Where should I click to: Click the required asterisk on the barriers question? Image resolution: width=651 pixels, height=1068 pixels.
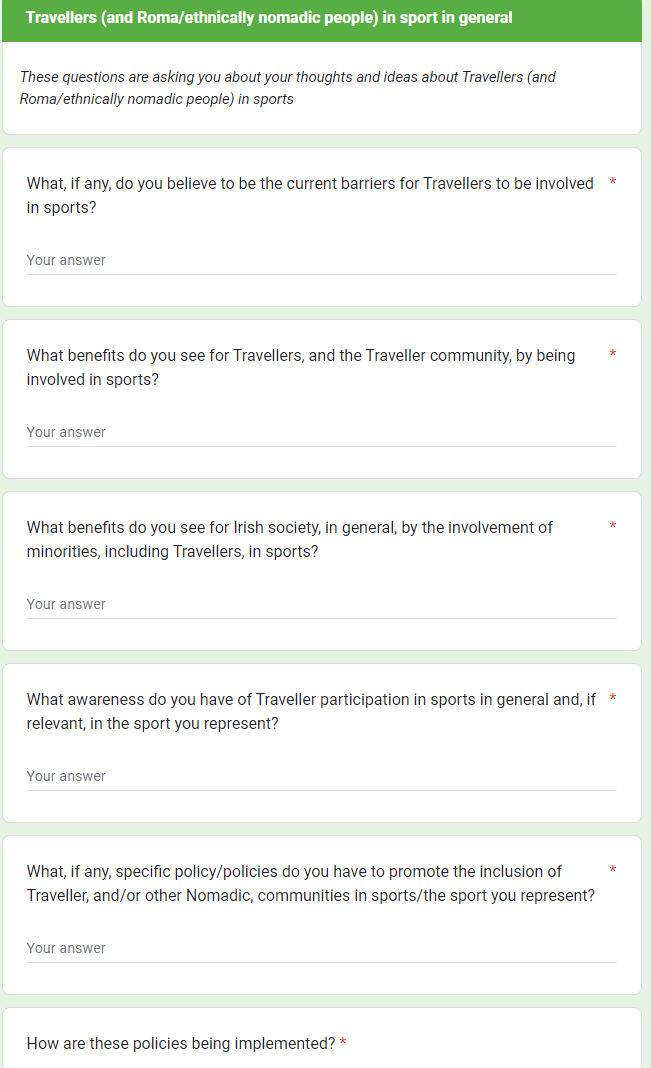[x=613, y=182]
